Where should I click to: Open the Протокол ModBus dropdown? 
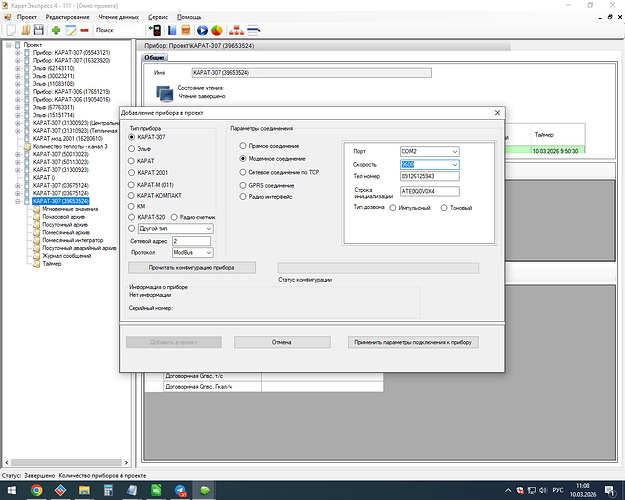tap(206, 253)
